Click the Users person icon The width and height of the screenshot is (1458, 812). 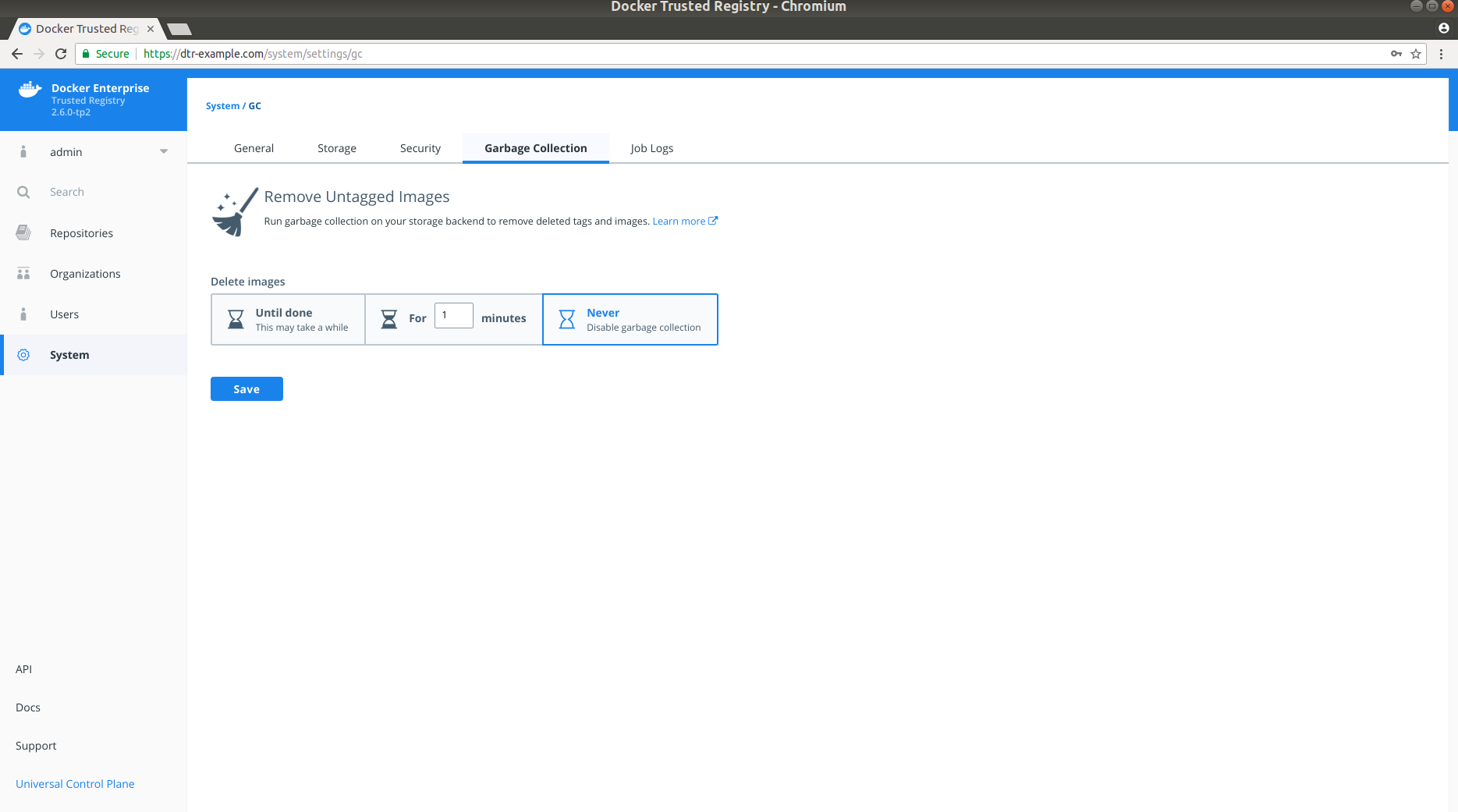click(x=23, y=314)
